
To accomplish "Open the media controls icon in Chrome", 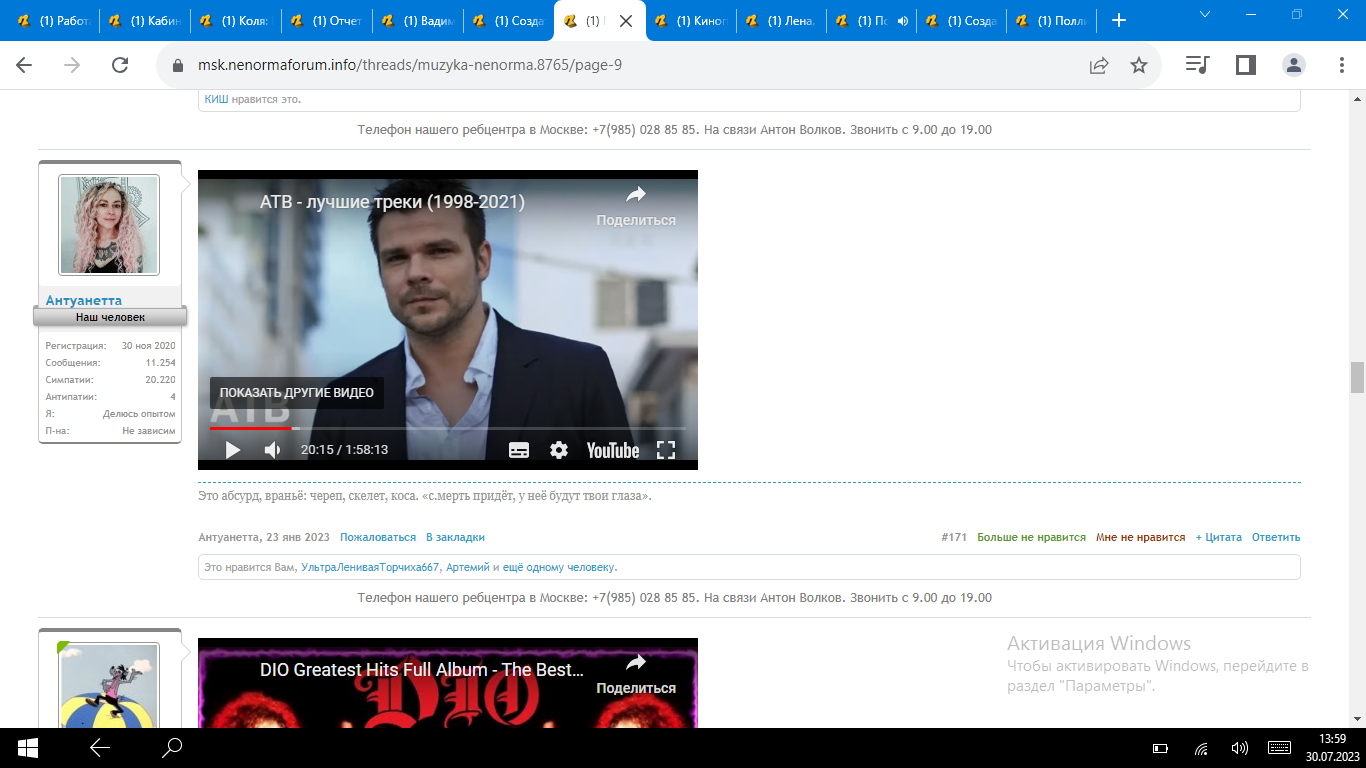I will coord(1197,65).
